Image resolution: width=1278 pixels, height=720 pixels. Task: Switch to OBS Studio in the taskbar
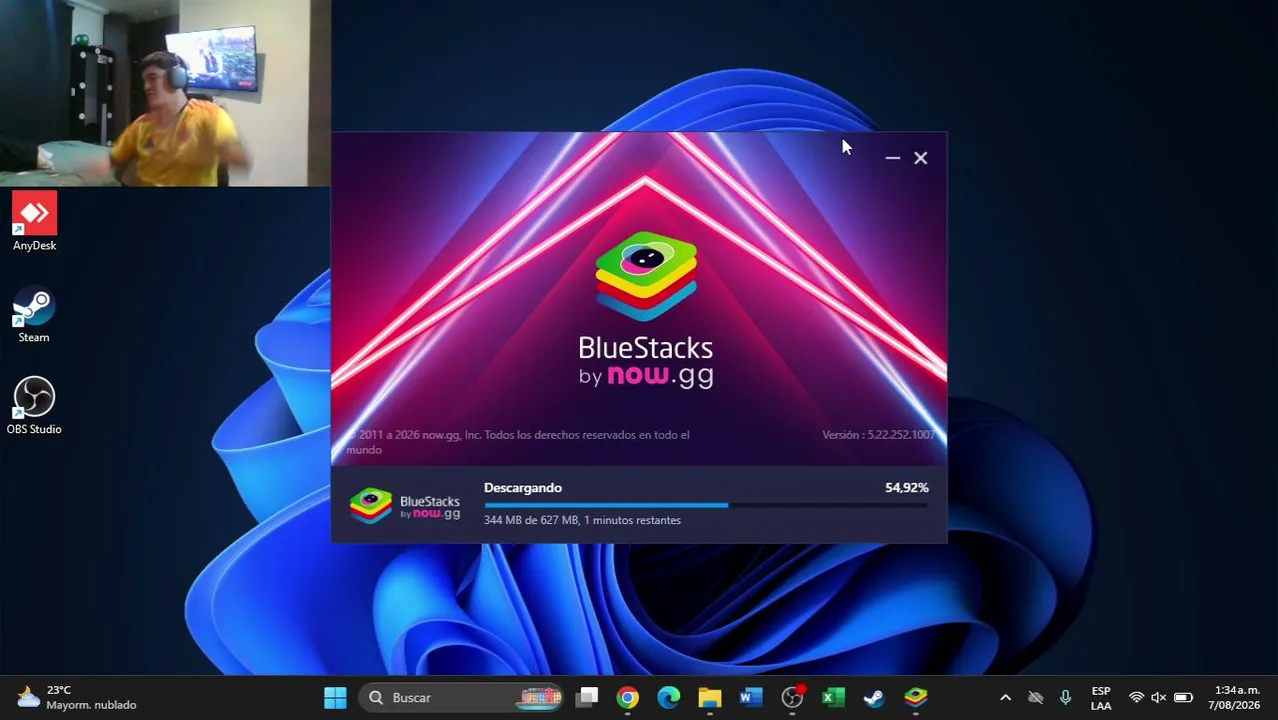pyautogui.click(x=792, y=698)
